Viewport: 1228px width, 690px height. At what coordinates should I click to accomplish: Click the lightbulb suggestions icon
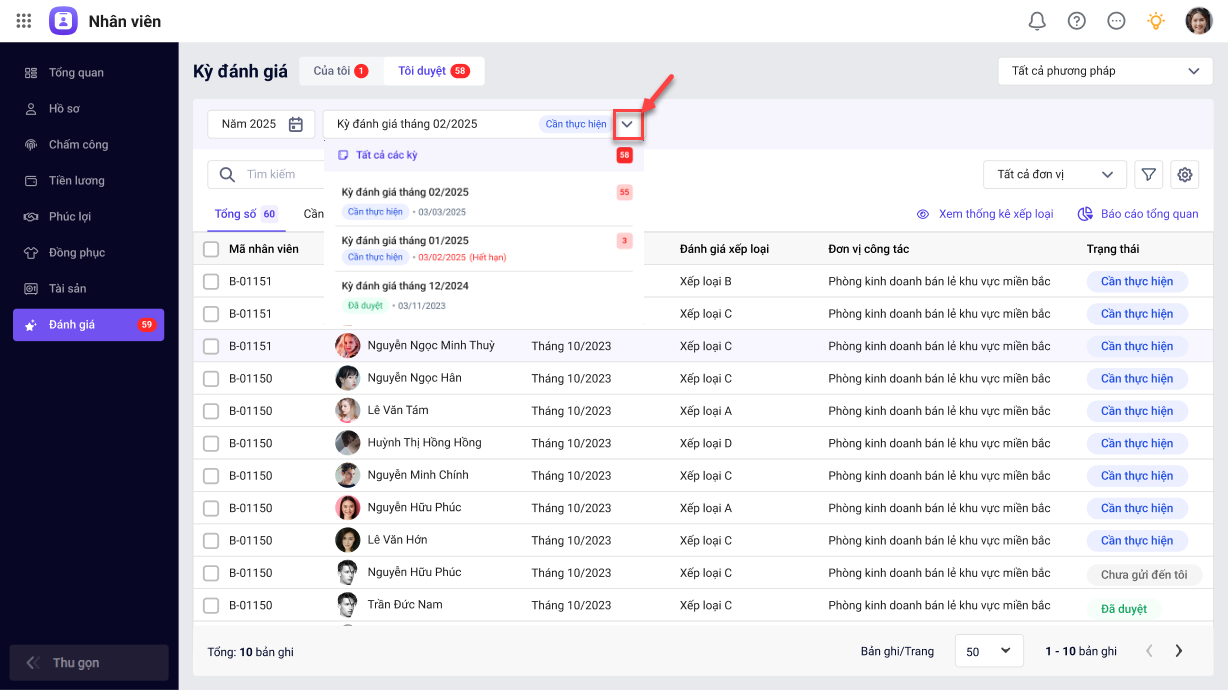coord(1156,21)
